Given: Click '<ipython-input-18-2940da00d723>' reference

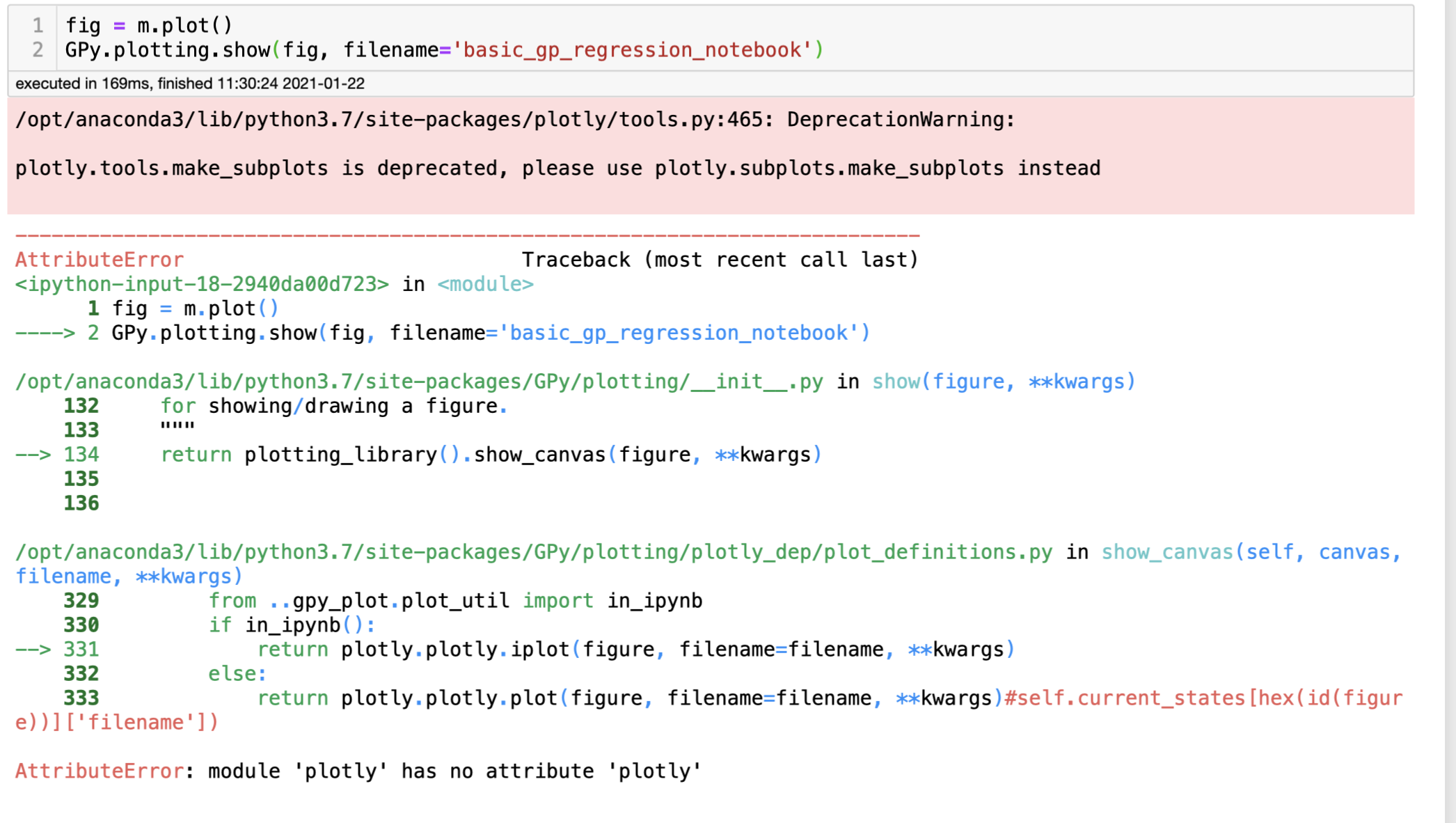Looking at the screenshot, I should 202,284.
